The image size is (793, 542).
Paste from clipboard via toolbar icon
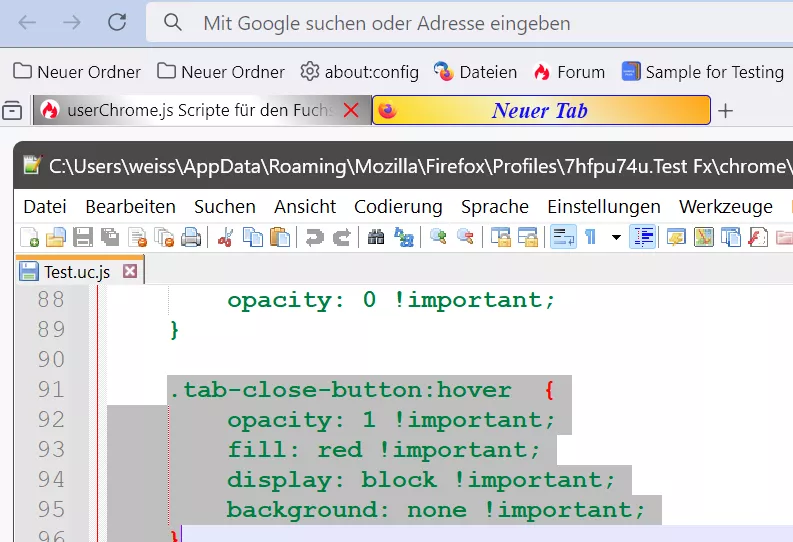280,237
